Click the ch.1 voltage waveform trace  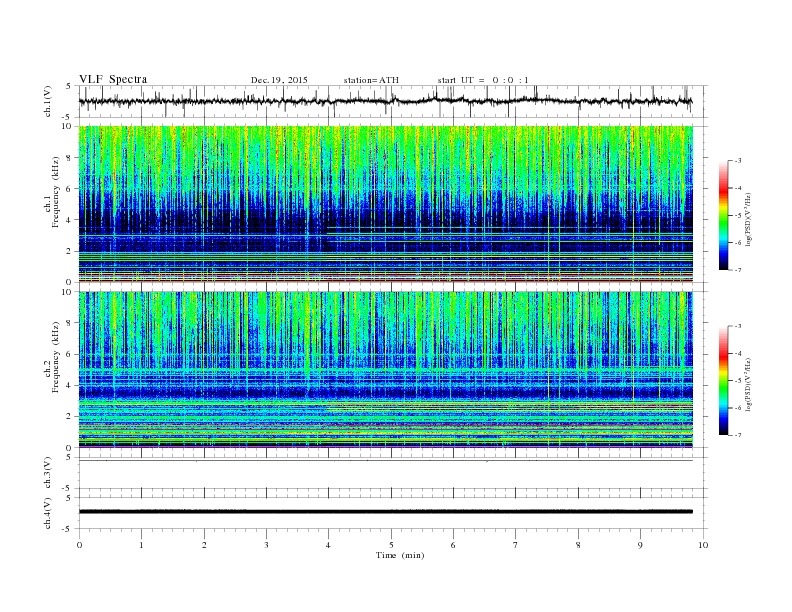click(385, 101)
